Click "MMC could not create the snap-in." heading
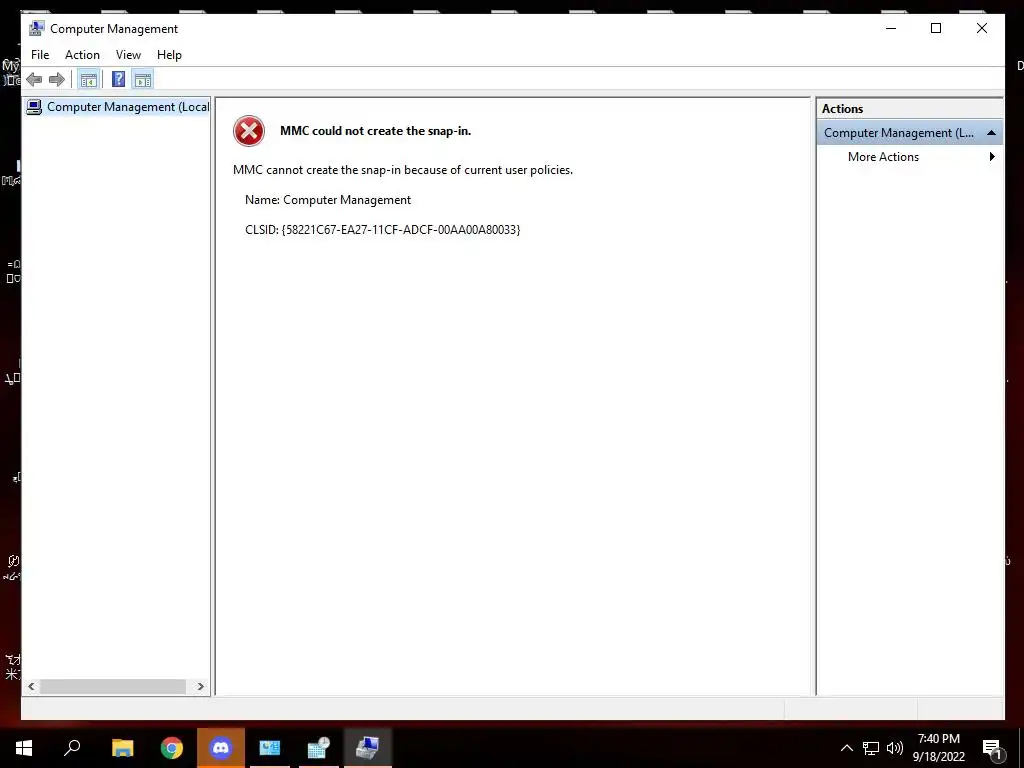The height and width of the screenshot is (768, 1024). click(x=376, y=131)
